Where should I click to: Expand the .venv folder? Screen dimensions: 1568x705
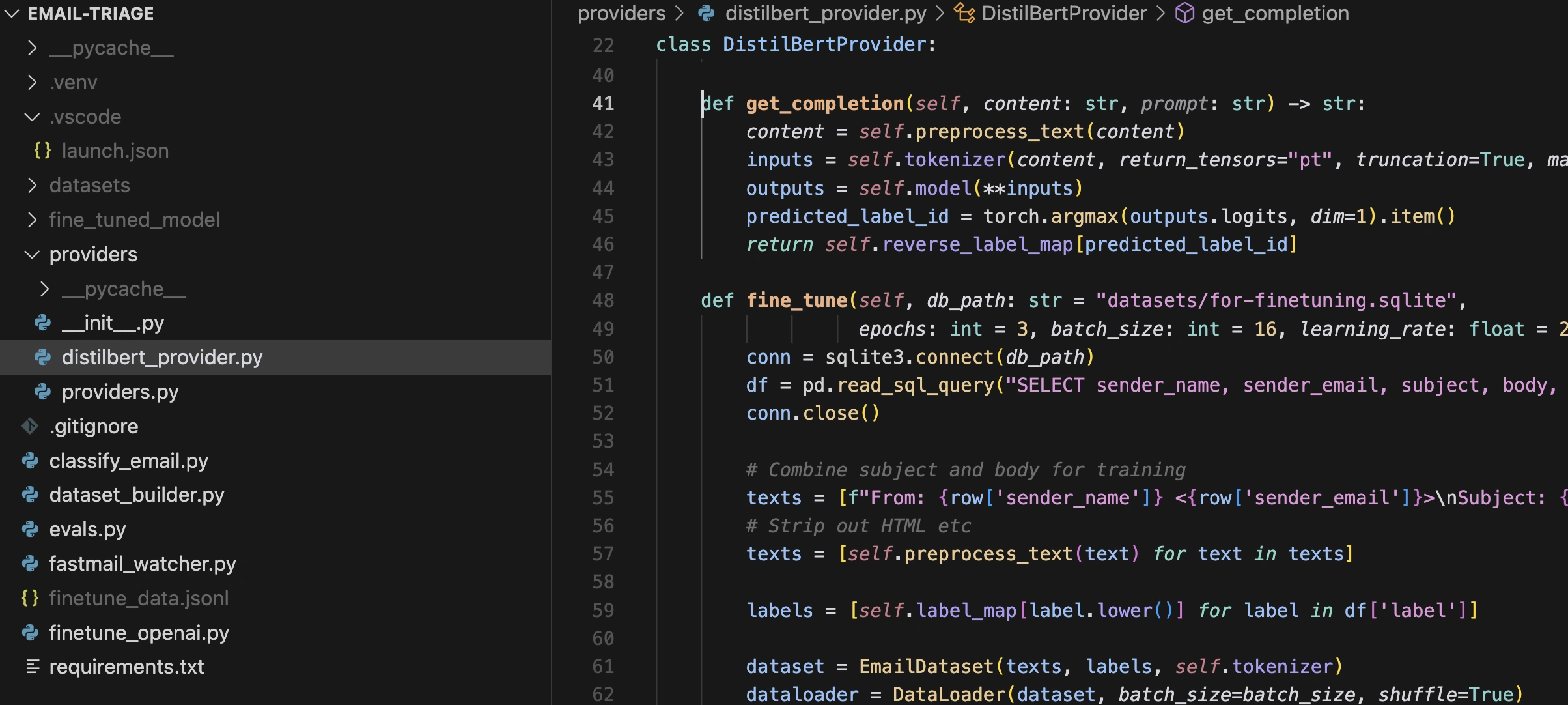32,82
